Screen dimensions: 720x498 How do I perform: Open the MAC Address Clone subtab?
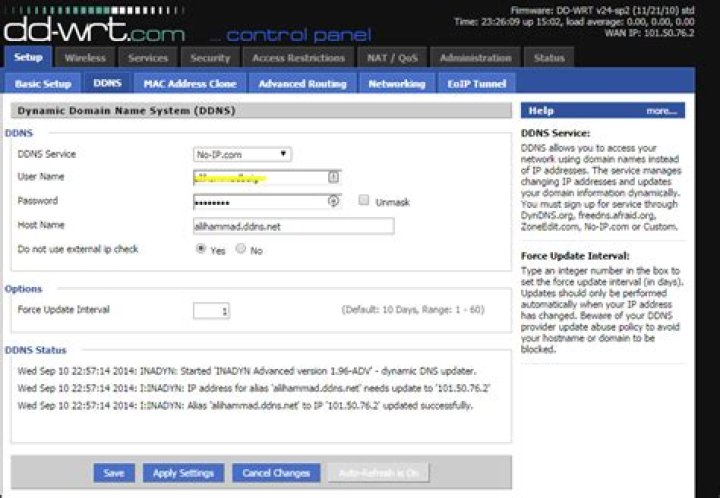point(190,84)
